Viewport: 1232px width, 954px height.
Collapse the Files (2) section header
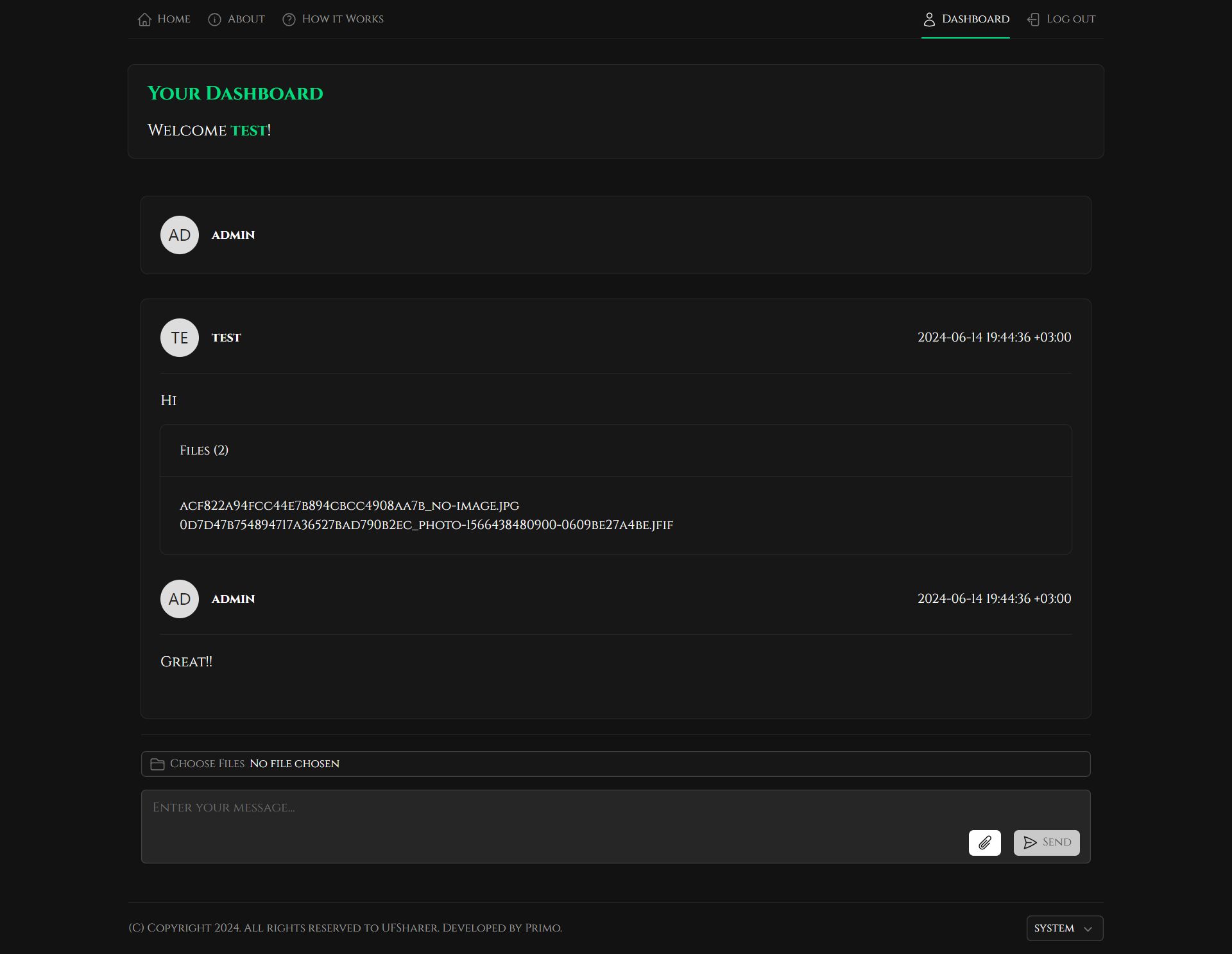(x=204, y=451)
